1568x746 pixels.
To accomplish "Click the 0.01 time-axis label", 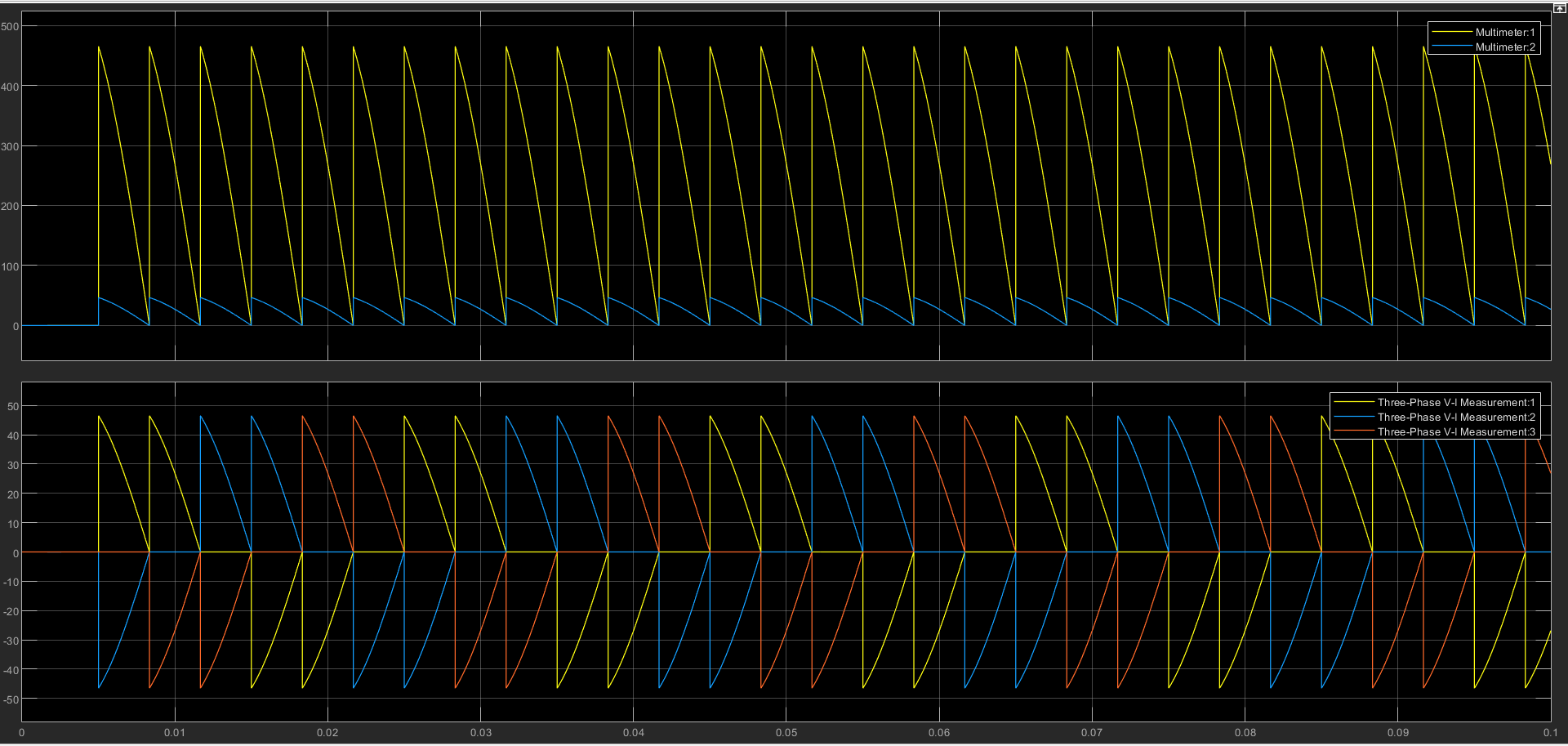I will [x=175, y=732].
